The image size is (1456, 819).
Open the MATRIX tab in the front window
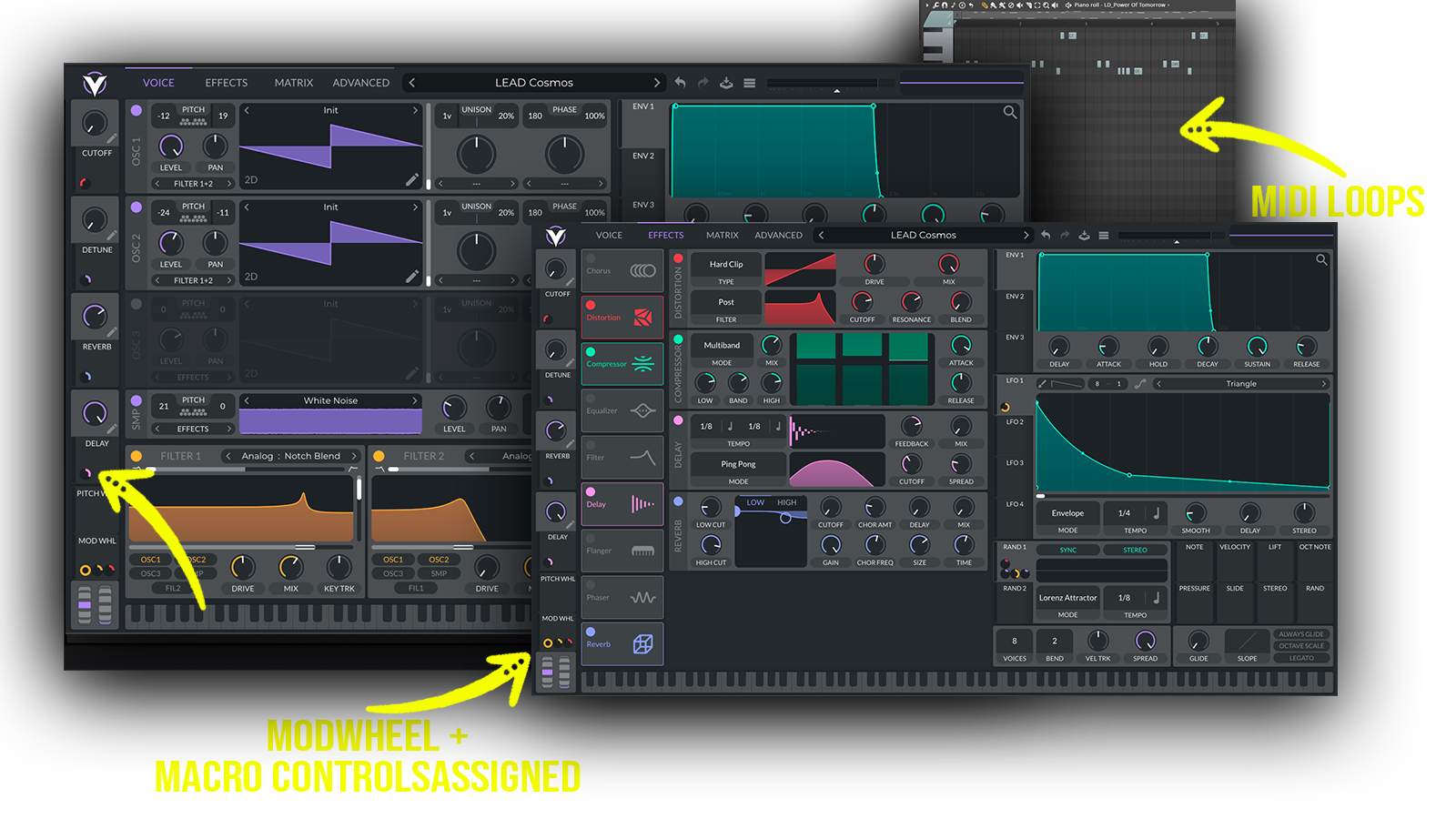pyautogui.click(x=723, y=235)
